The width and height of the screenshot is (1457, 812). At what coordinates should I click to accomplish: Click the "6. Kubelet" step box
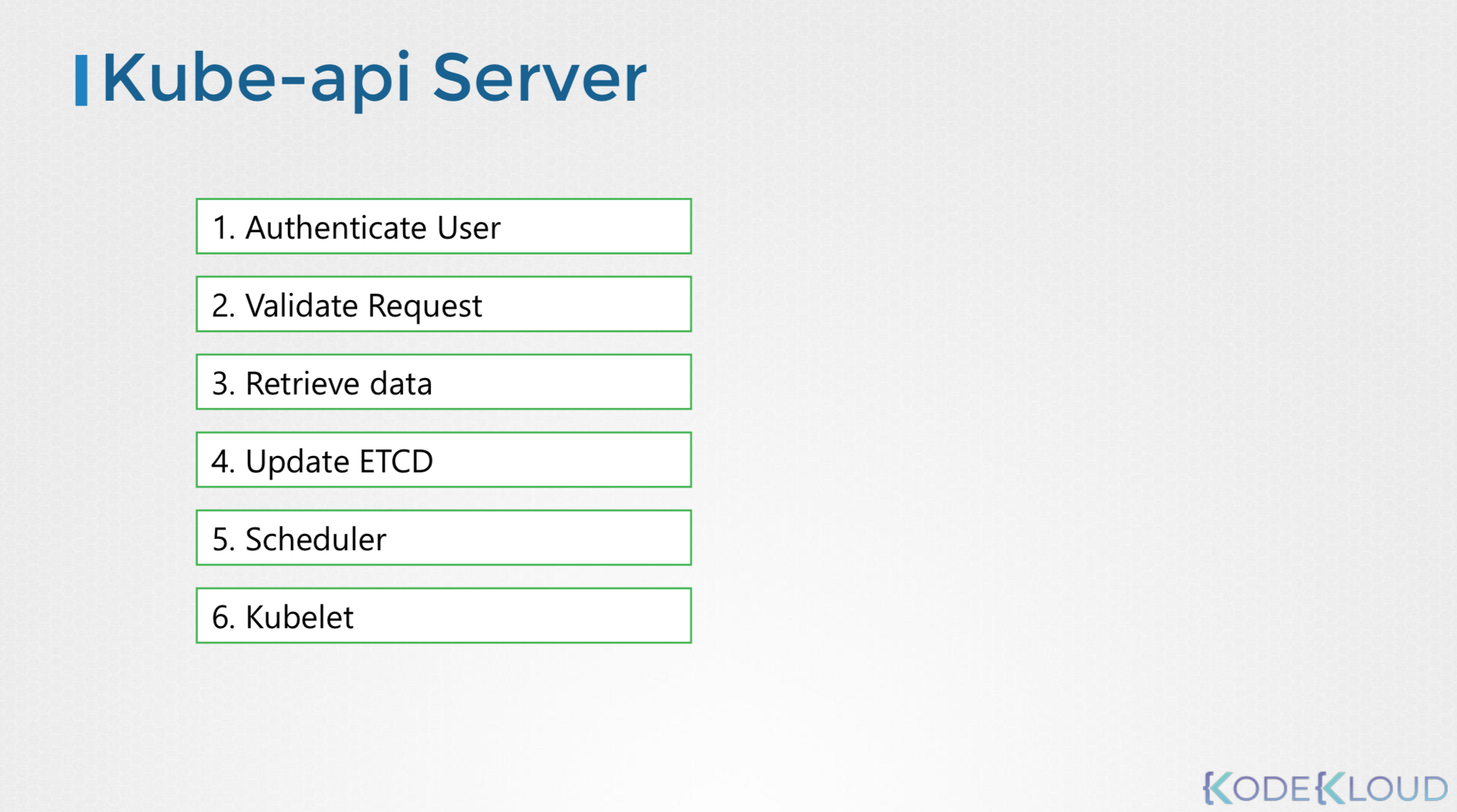coord(443,616)
